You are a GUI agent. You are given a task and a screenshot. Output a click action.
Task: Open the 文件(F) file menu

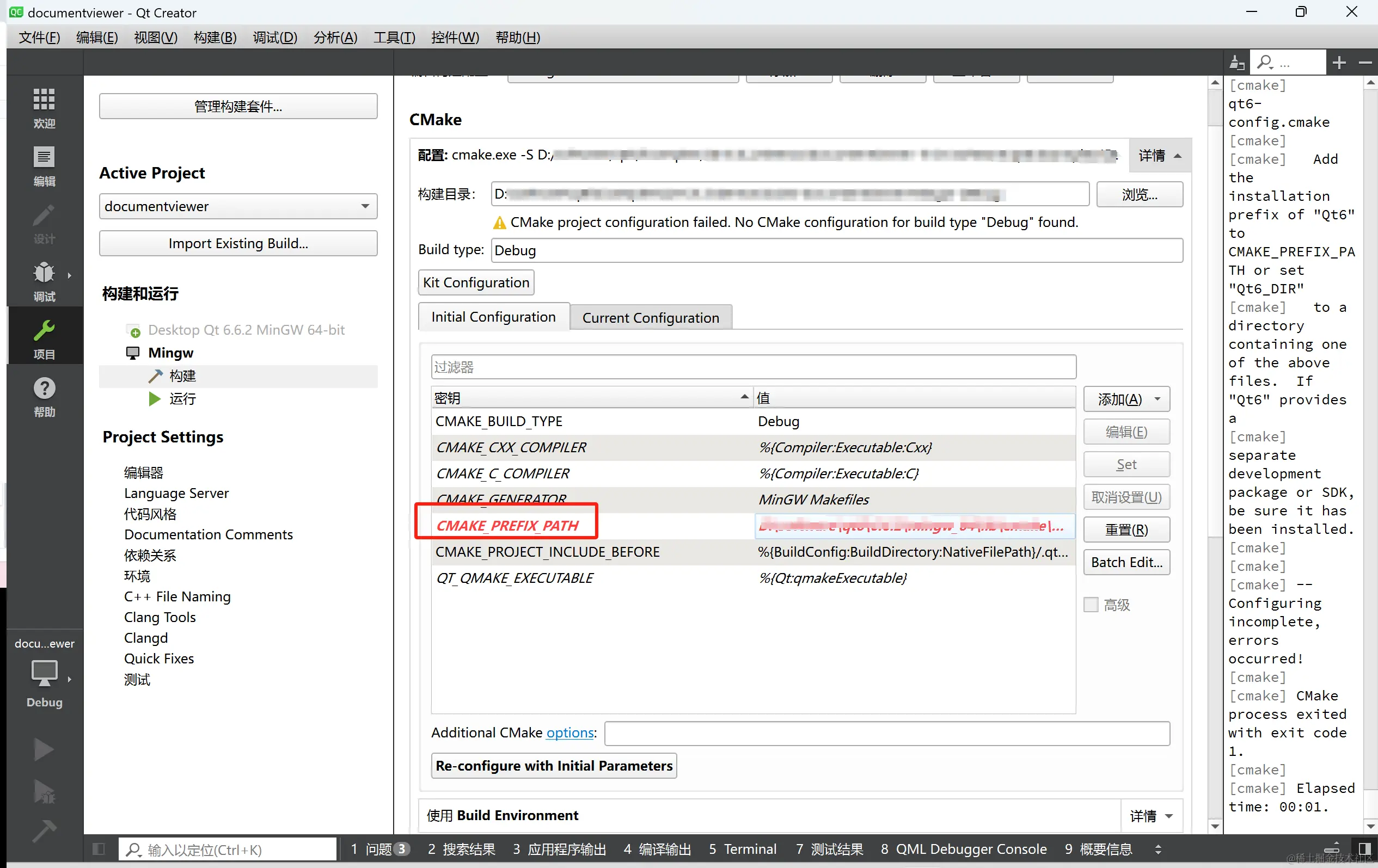click(39, 37)
